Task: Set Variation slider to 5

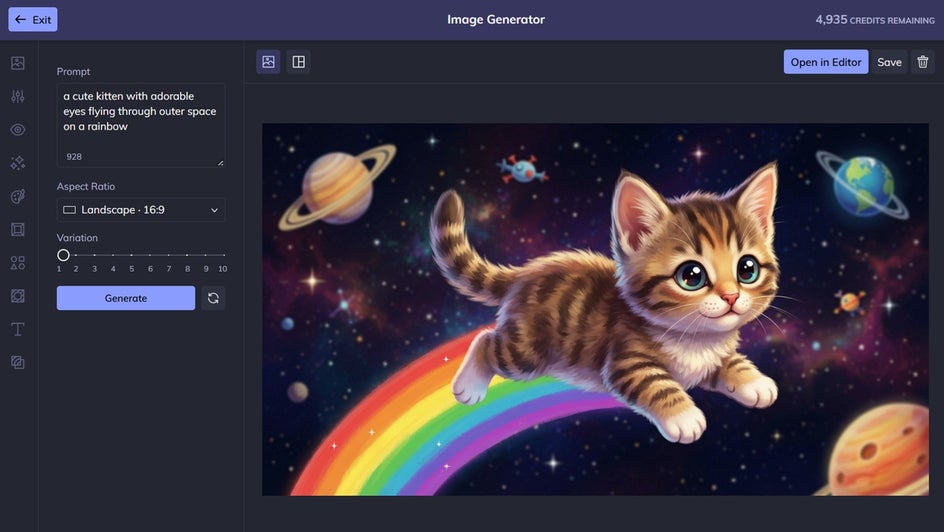Action: (131, 255)
